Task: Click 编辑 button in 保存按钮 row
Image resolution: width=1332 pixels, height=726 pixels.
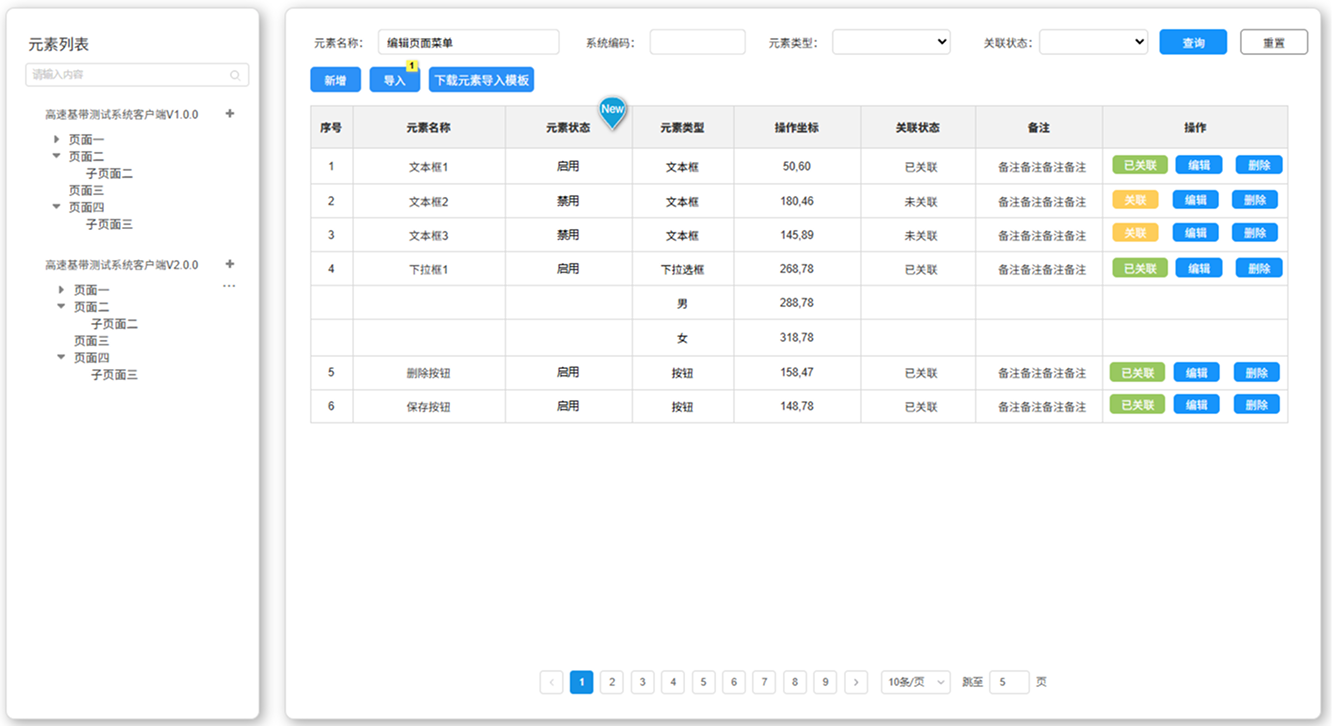Action: point(1197,405)
